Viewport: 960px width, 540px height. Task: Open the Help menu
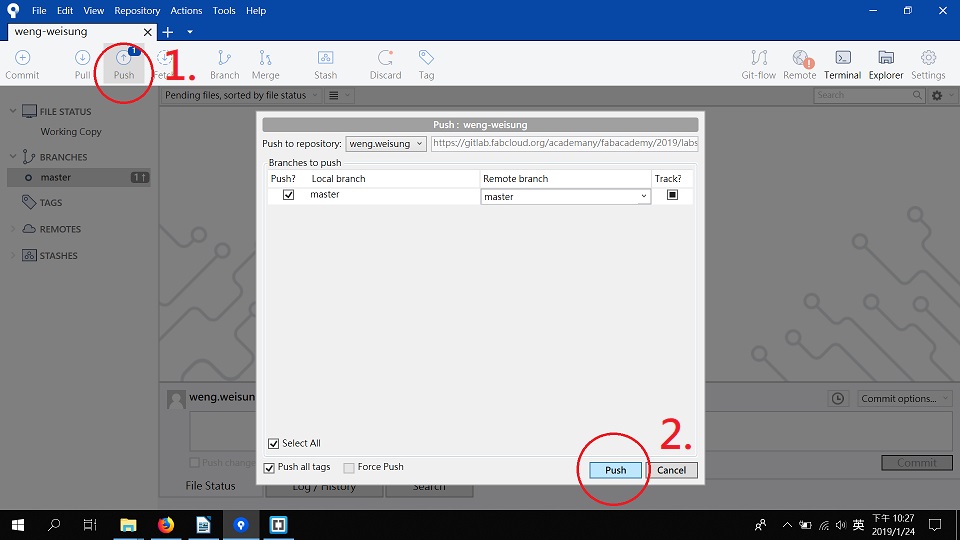point(256,10)
